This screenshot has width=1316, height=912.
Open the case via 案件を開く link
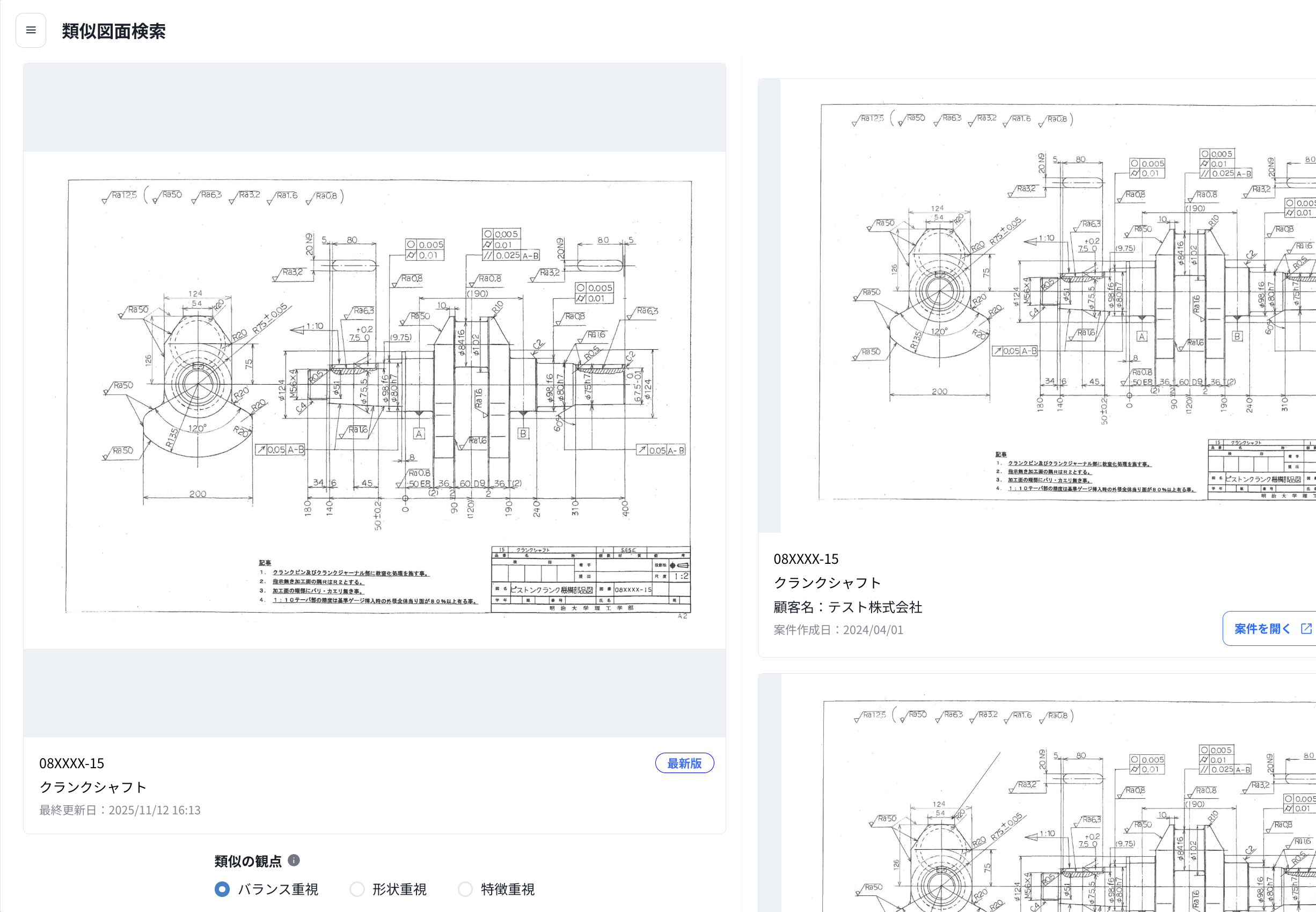tap(1262, 628)
